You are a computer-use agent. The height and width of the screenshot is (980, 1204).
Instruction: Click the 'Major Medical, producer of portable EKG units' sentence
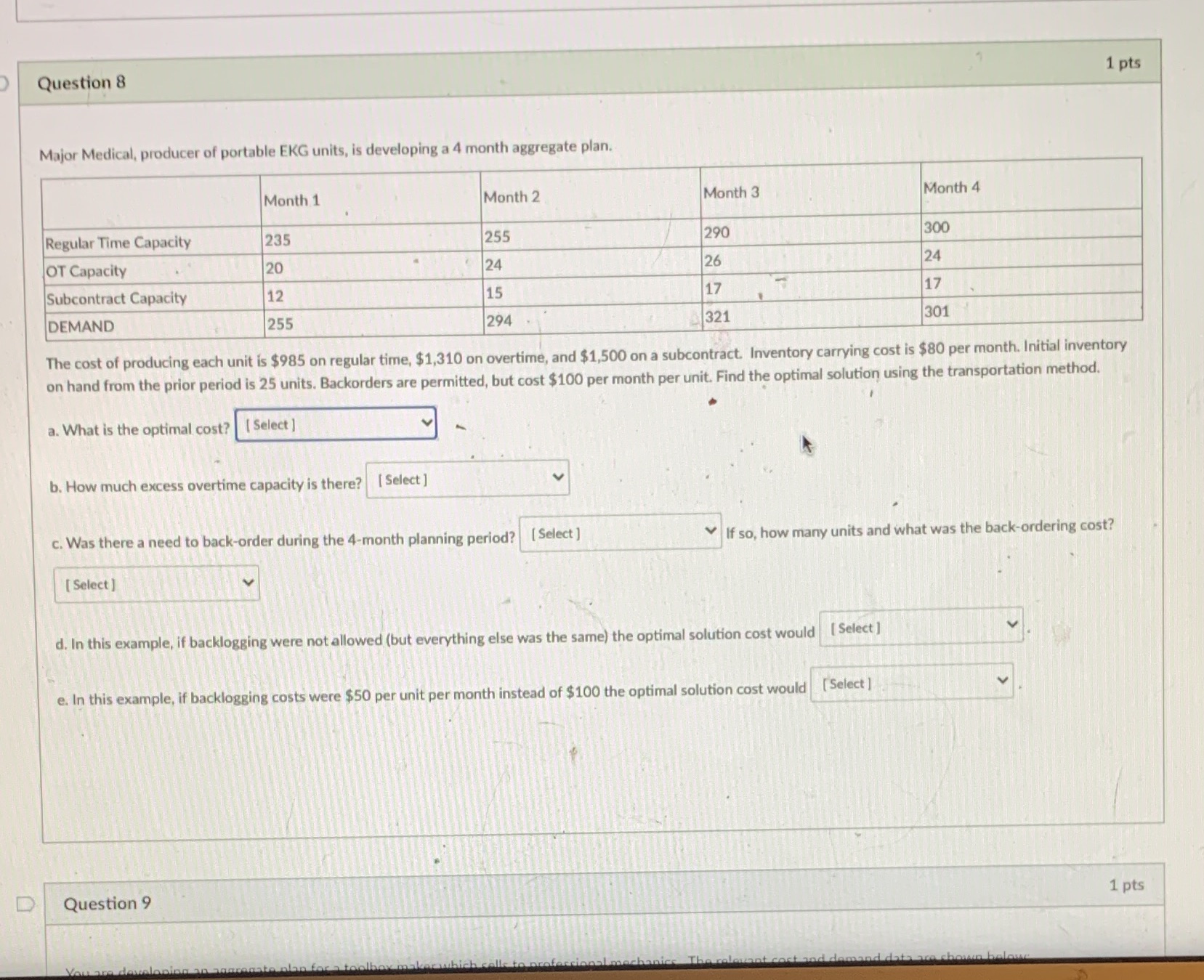(326, 150)
